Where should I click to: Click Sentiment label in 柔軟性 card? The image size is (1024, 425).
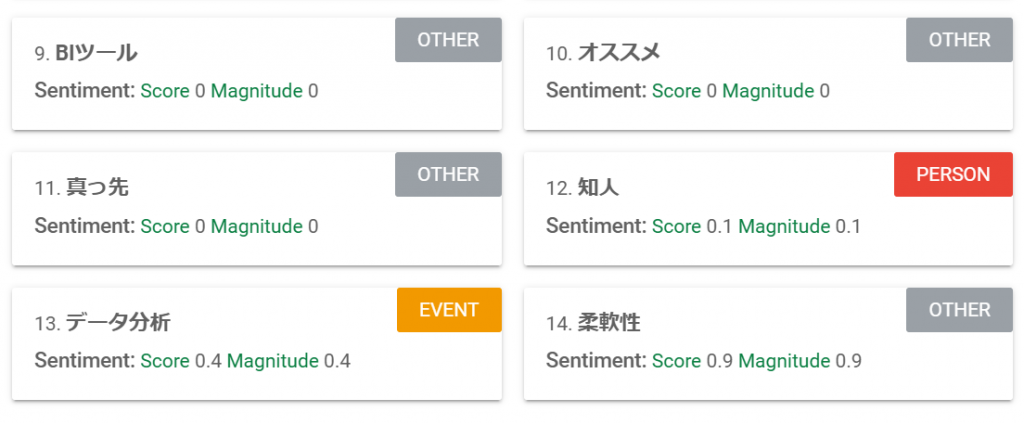[x=596, y=360]
